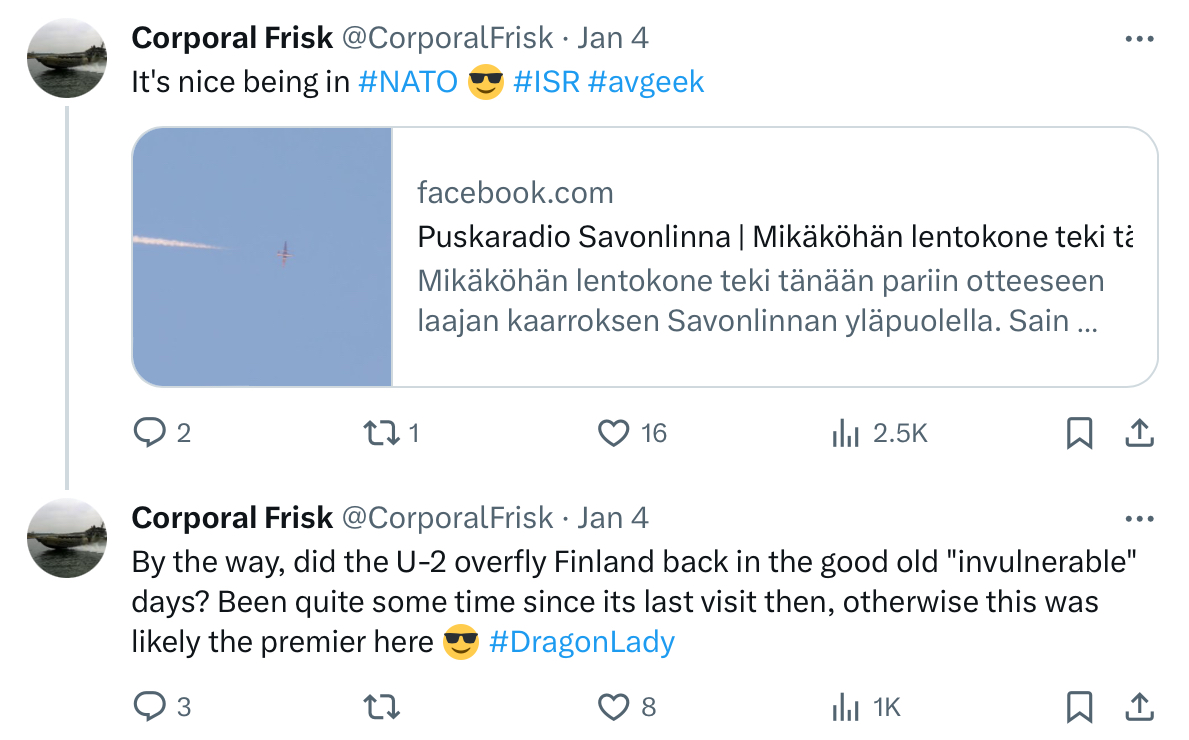Reply to the U-2 overfly tweet
This screenshot has width=1189, height=740.
[149, 707]
